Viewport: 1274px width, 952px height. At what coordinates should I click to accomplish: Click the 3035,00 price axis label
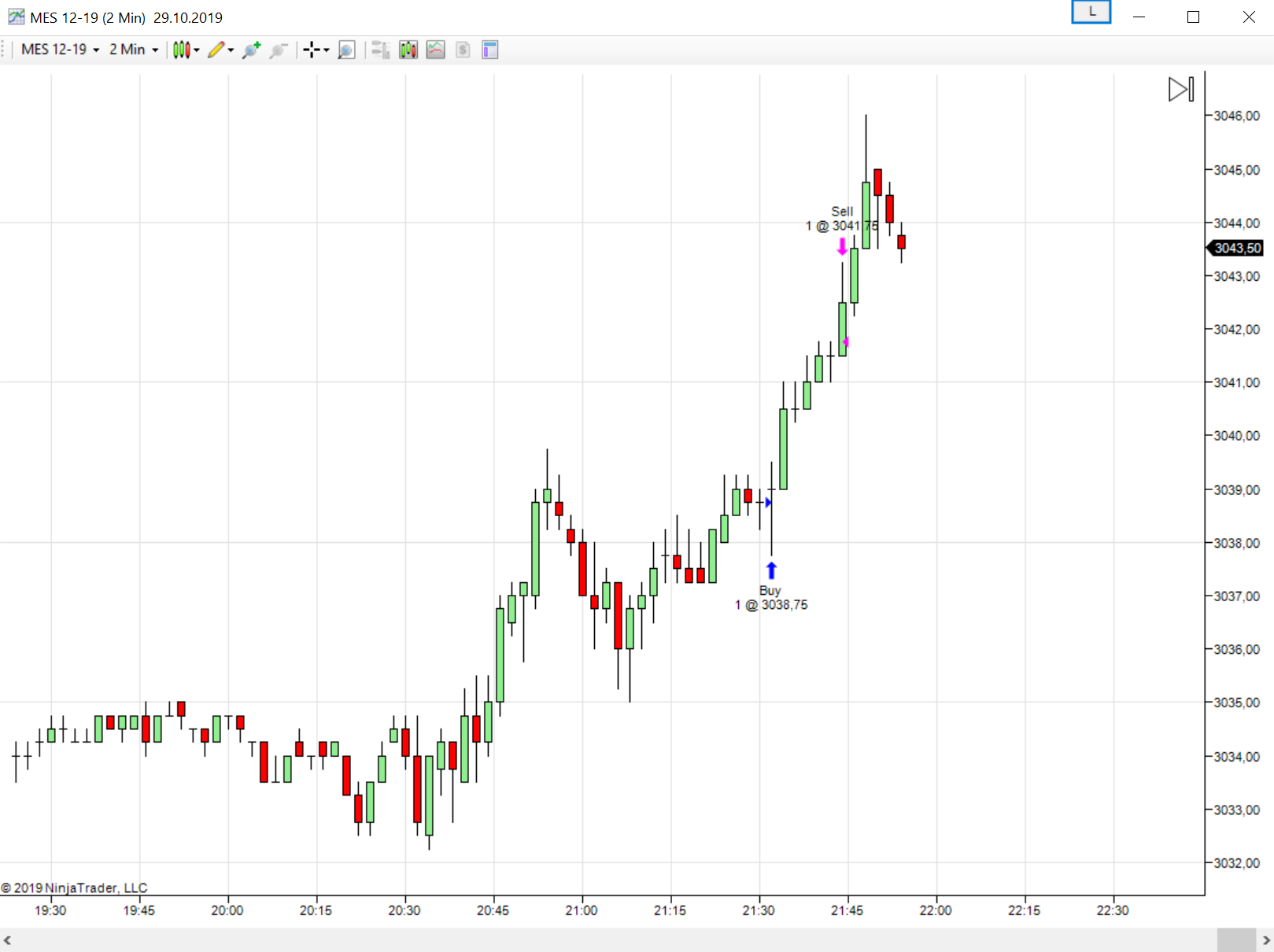[x=1236, y=703]
